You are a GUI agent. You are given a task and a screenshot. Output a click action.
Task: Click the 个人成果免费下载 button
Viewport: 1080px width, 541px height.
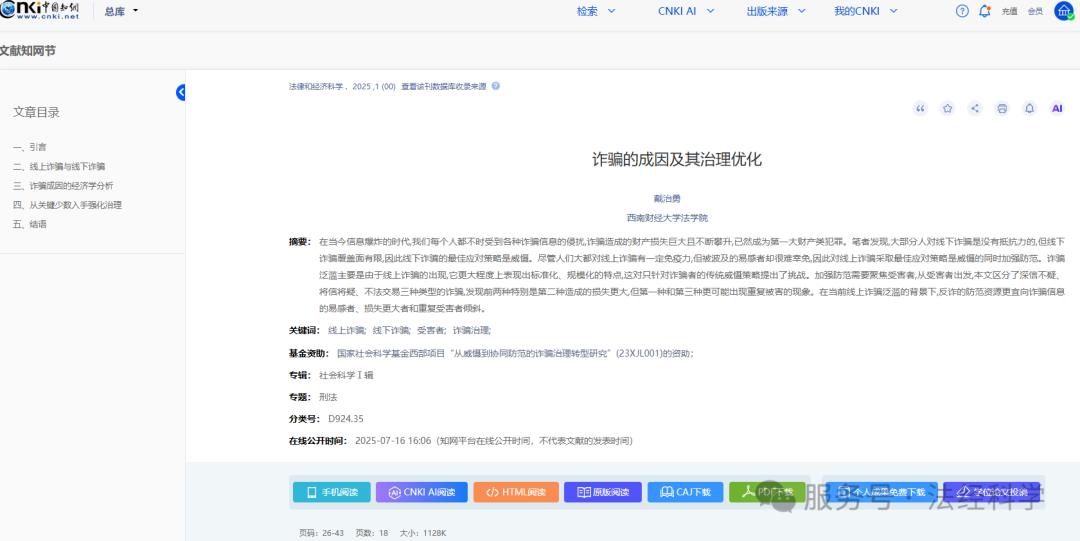(x=881, y=492)
